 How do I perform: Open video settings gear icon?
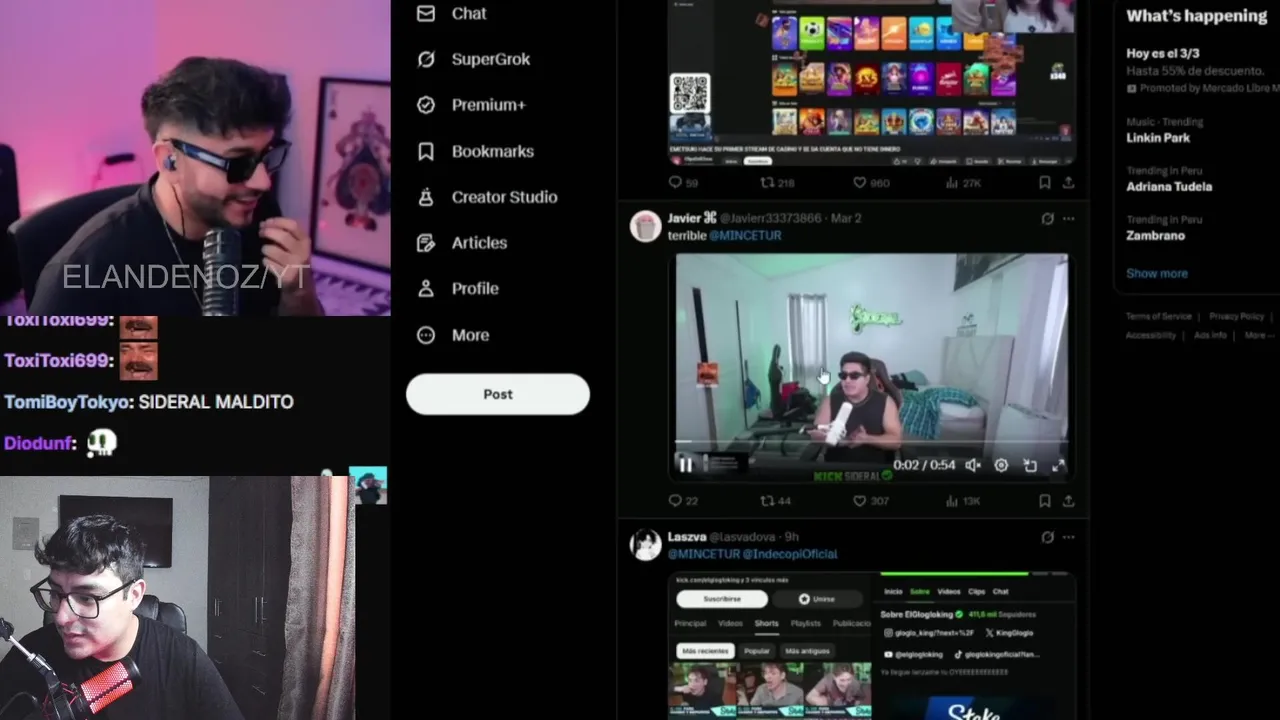[x=1001, y=465]
